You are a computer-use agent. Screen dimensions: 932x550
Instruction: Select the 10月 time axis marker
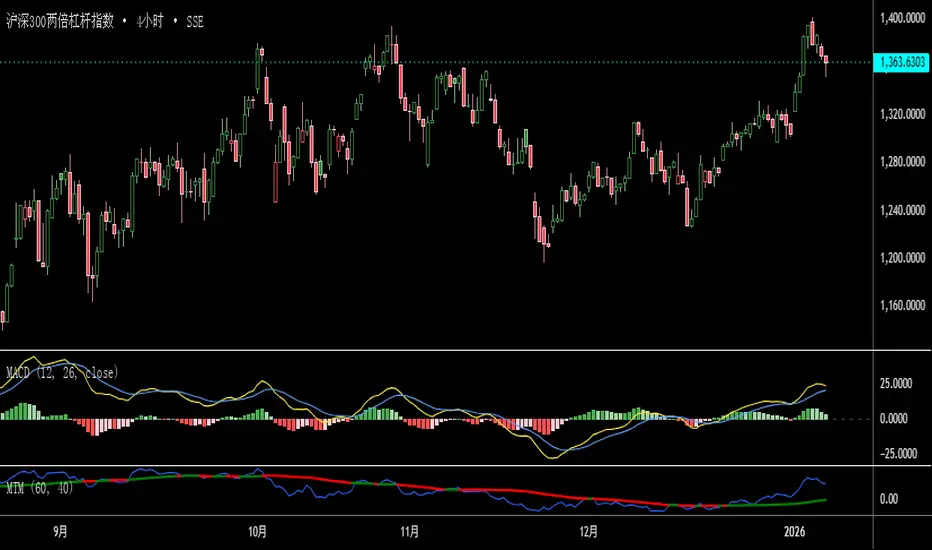(x=257, y=531)
